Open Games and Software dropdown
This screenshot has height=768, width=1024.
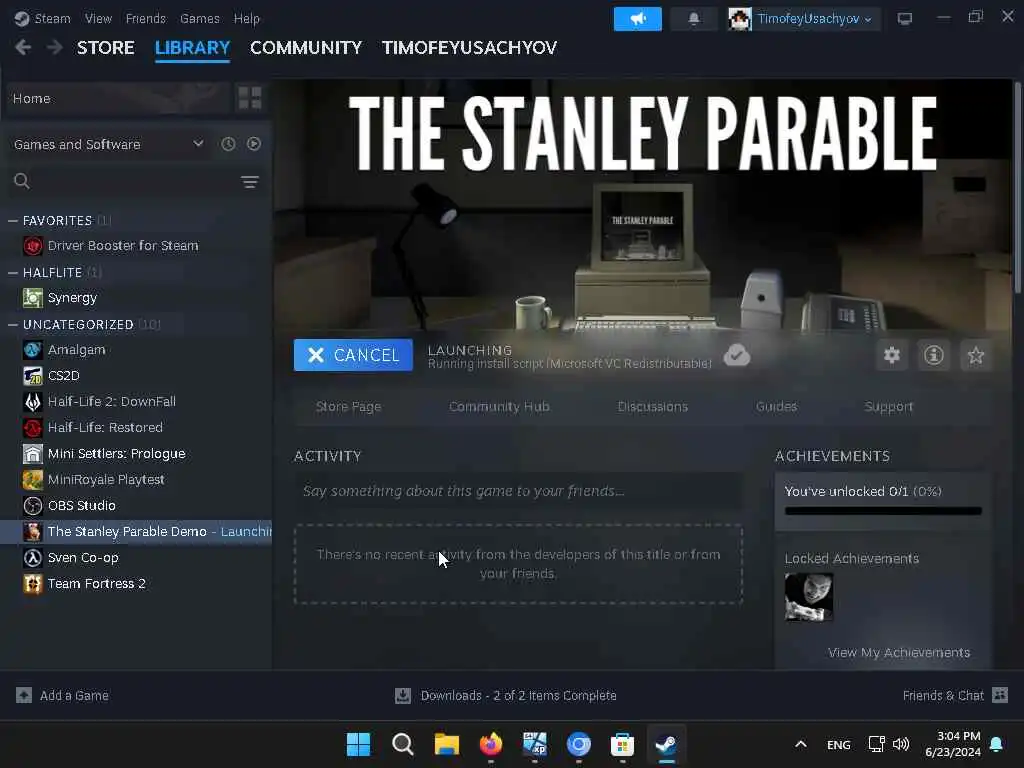pos(109,144)
